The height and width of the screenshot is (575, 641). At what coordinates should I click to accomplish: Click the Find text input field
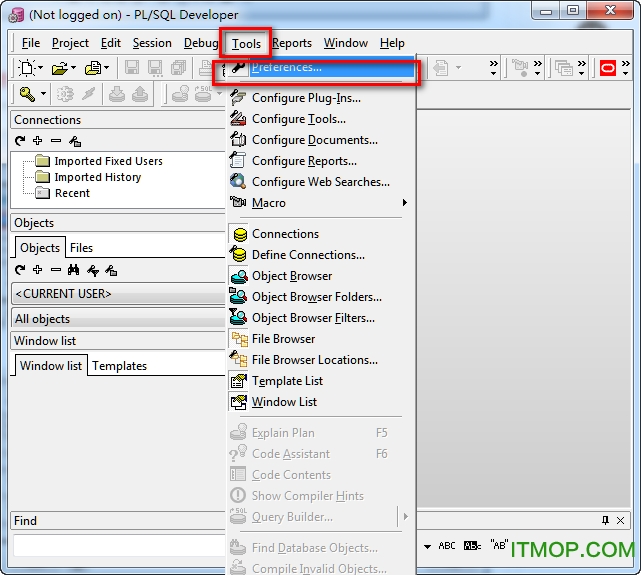115,547
